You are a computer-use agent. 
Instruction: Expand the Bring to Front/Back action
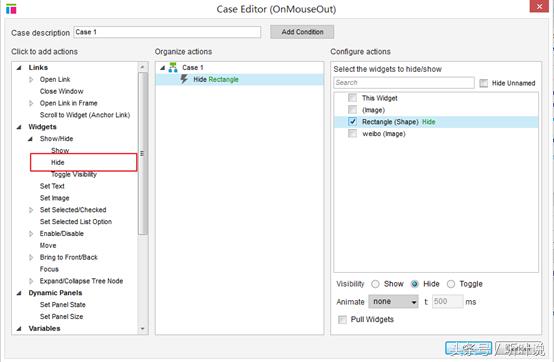(x=31, y=257)
